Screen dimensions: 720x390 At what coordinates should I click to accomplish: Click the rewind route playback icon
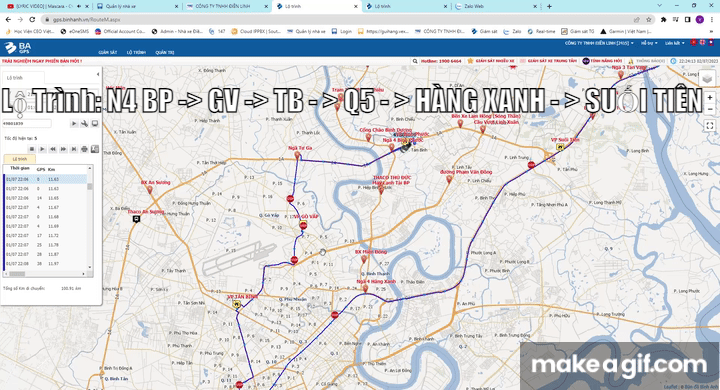53,149
